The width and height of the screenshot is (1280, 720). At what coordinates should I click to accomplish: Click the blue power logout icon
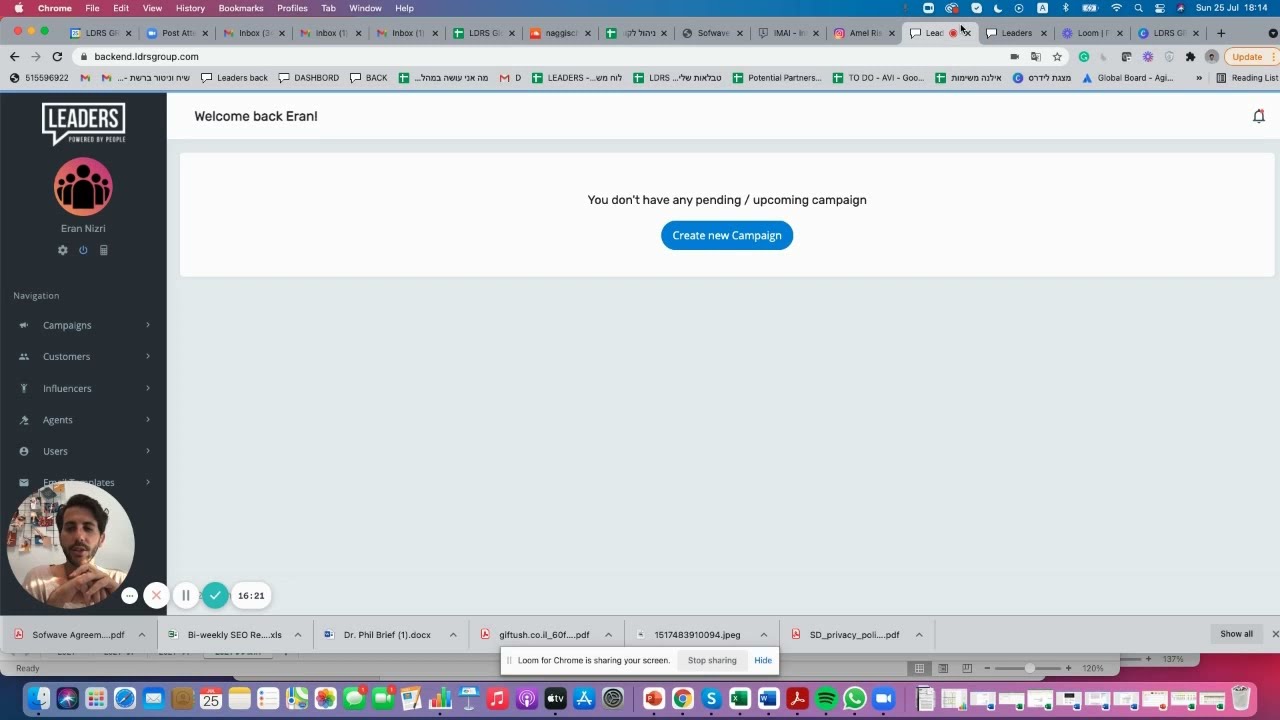pyautogui.click(x=83, y=250)
